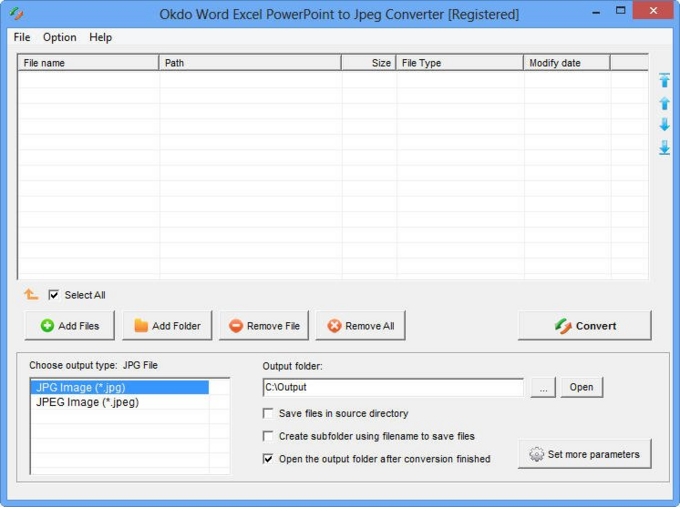Click the move-down arrow icon
This screenshot has height=516, width=680.
coord(664,125)
